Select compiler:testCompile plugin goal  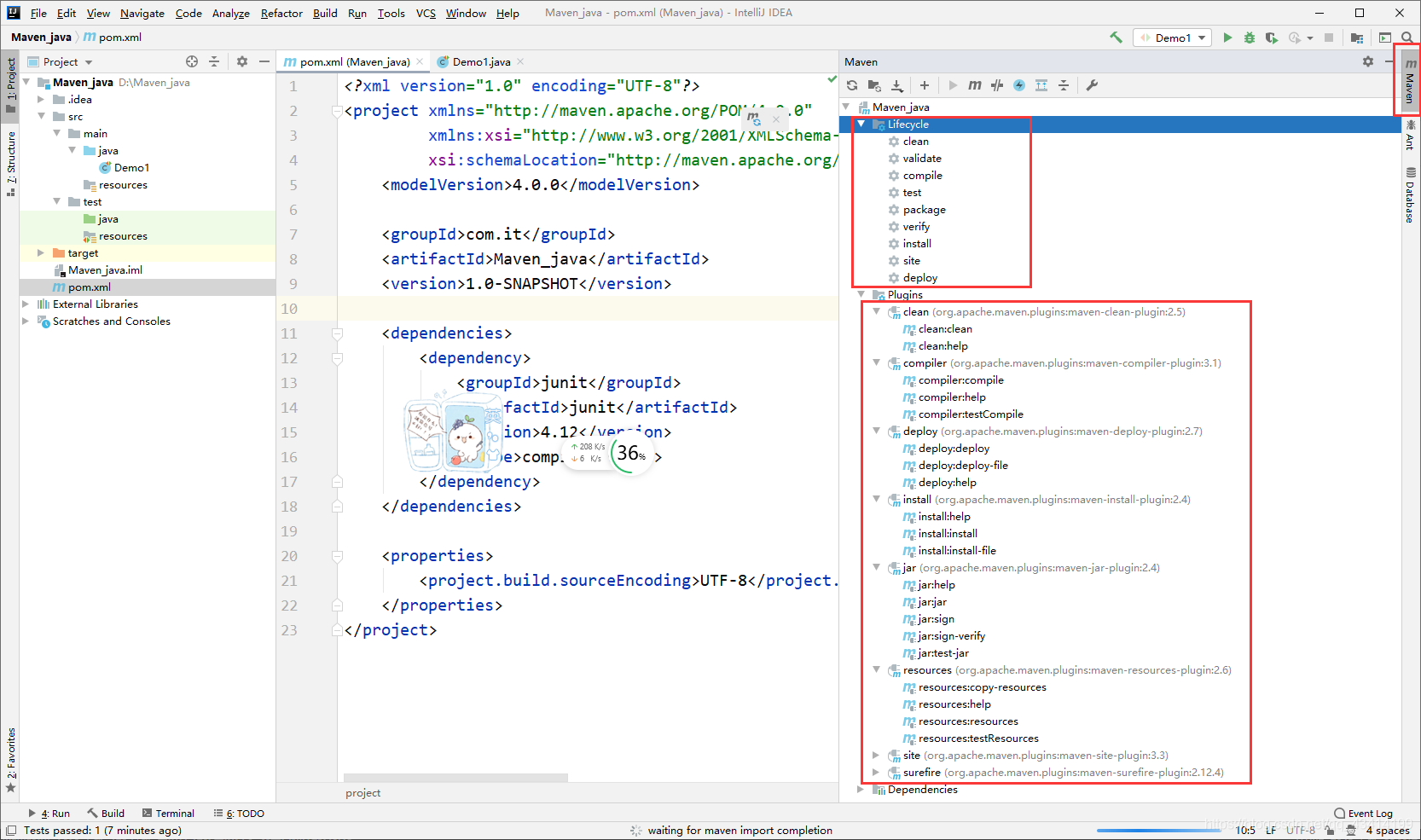pos(971,414)
